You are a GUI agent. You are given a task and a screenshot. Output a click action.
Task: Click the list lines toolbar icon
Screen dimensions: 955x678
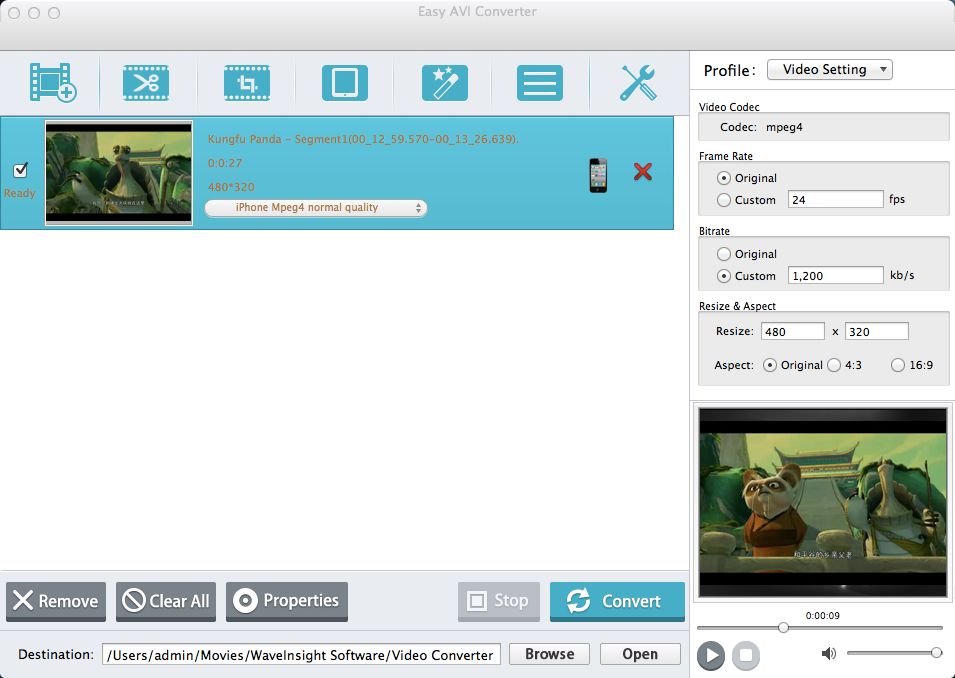[540, 83]
